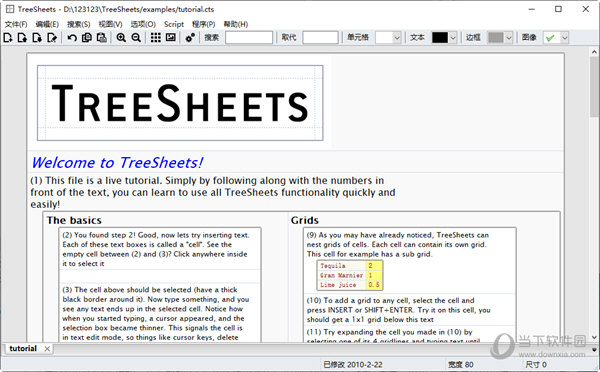The width and height of the screenshot is (600, 372).
Task: Expand the 边框 border color dropdown arrow
Action: pyautogui.click(x=508, y=38)
